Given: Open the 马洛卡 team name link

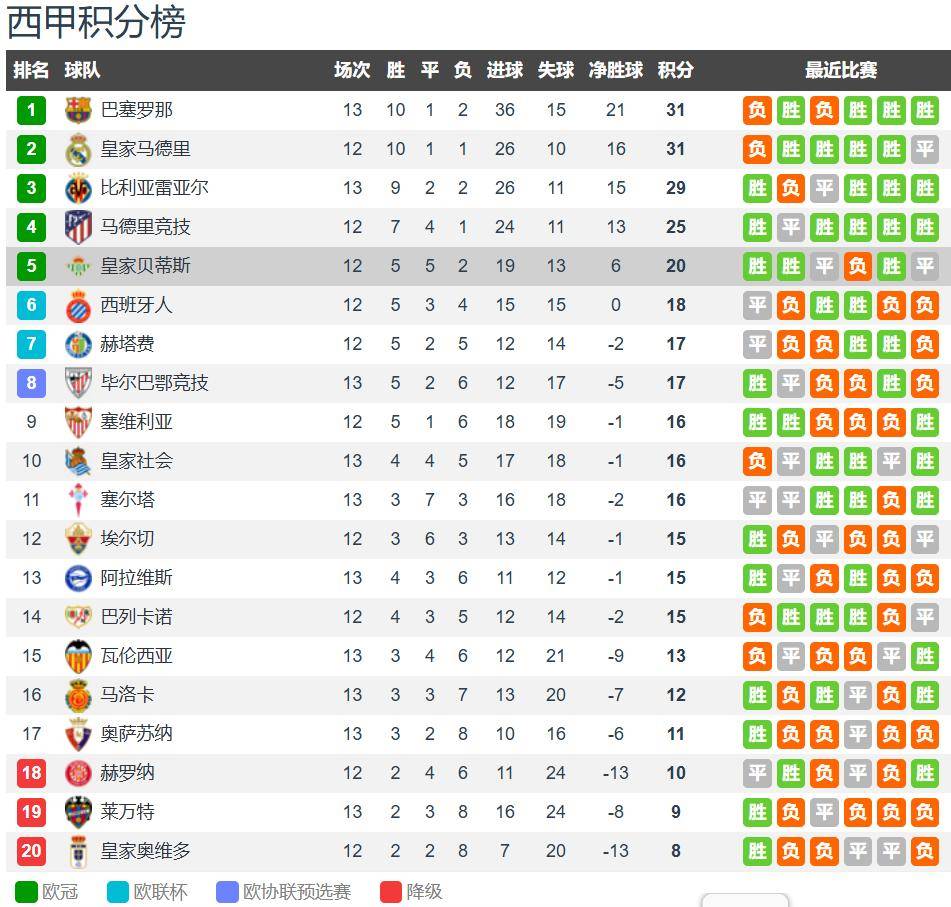Looking at the screenshot, I should tap(128, 695).
